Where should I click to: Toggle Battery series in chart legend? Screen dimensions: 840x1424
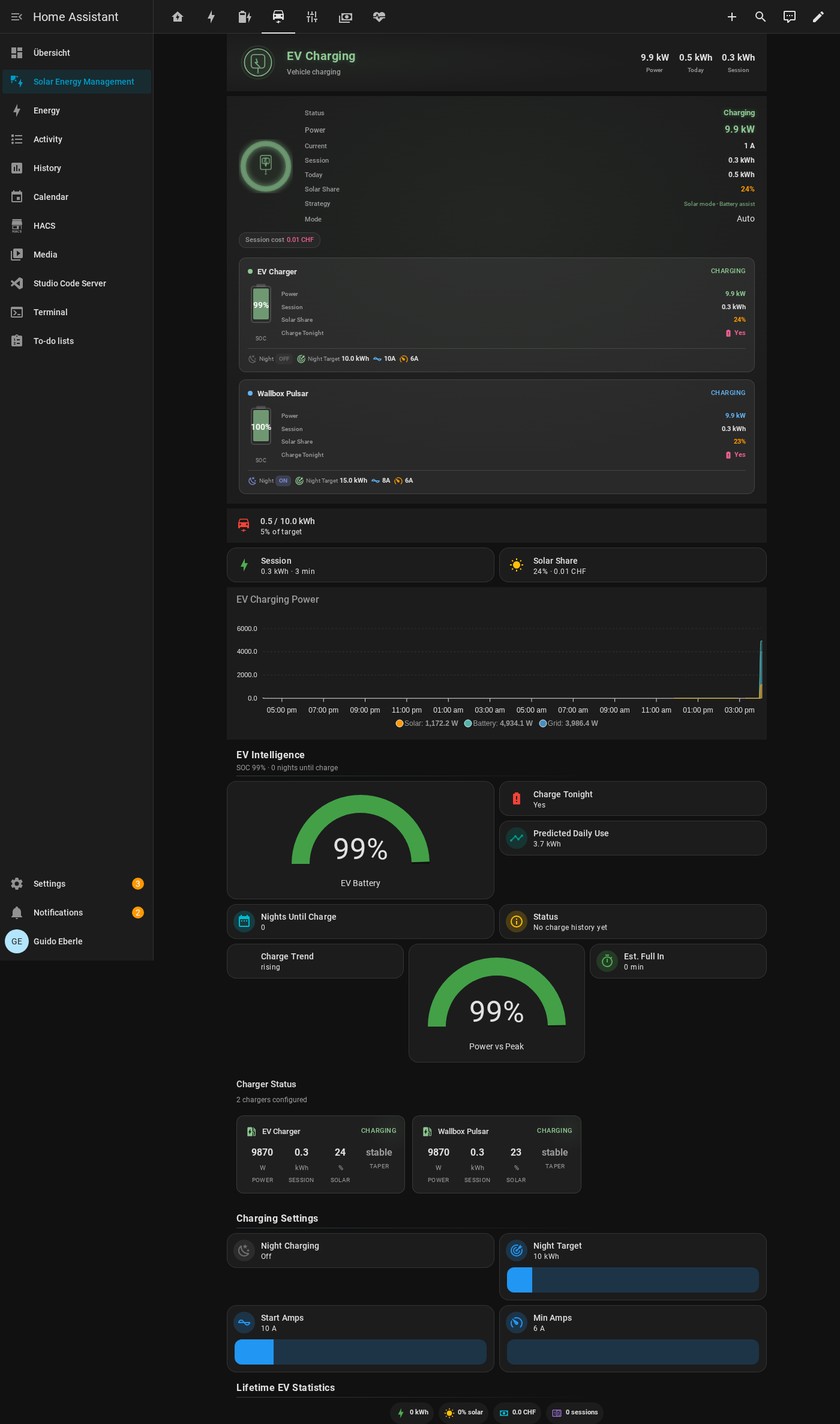tap(498, 723)
